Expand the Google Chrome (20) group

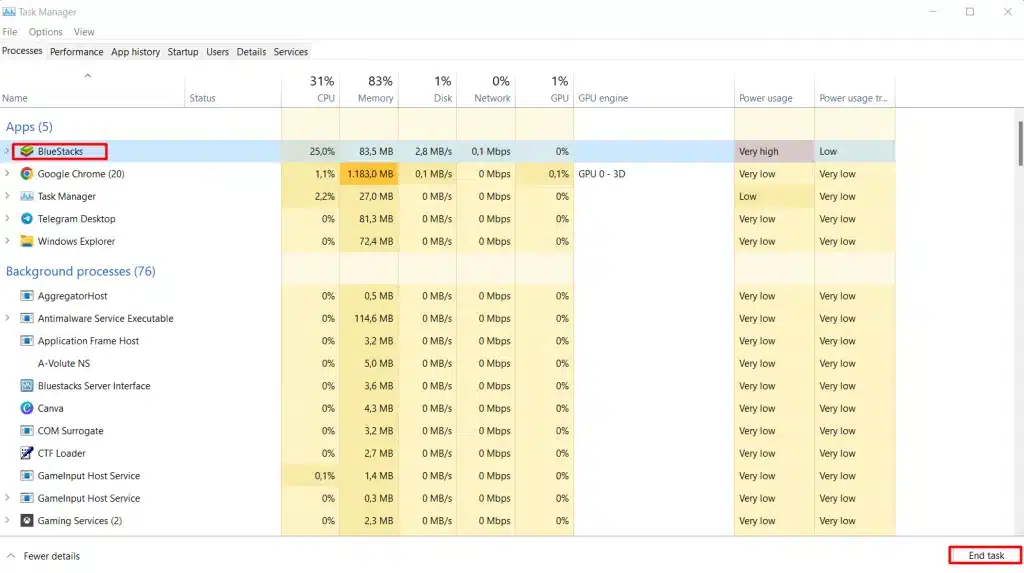pyautogui.click(x=7, y=174)
